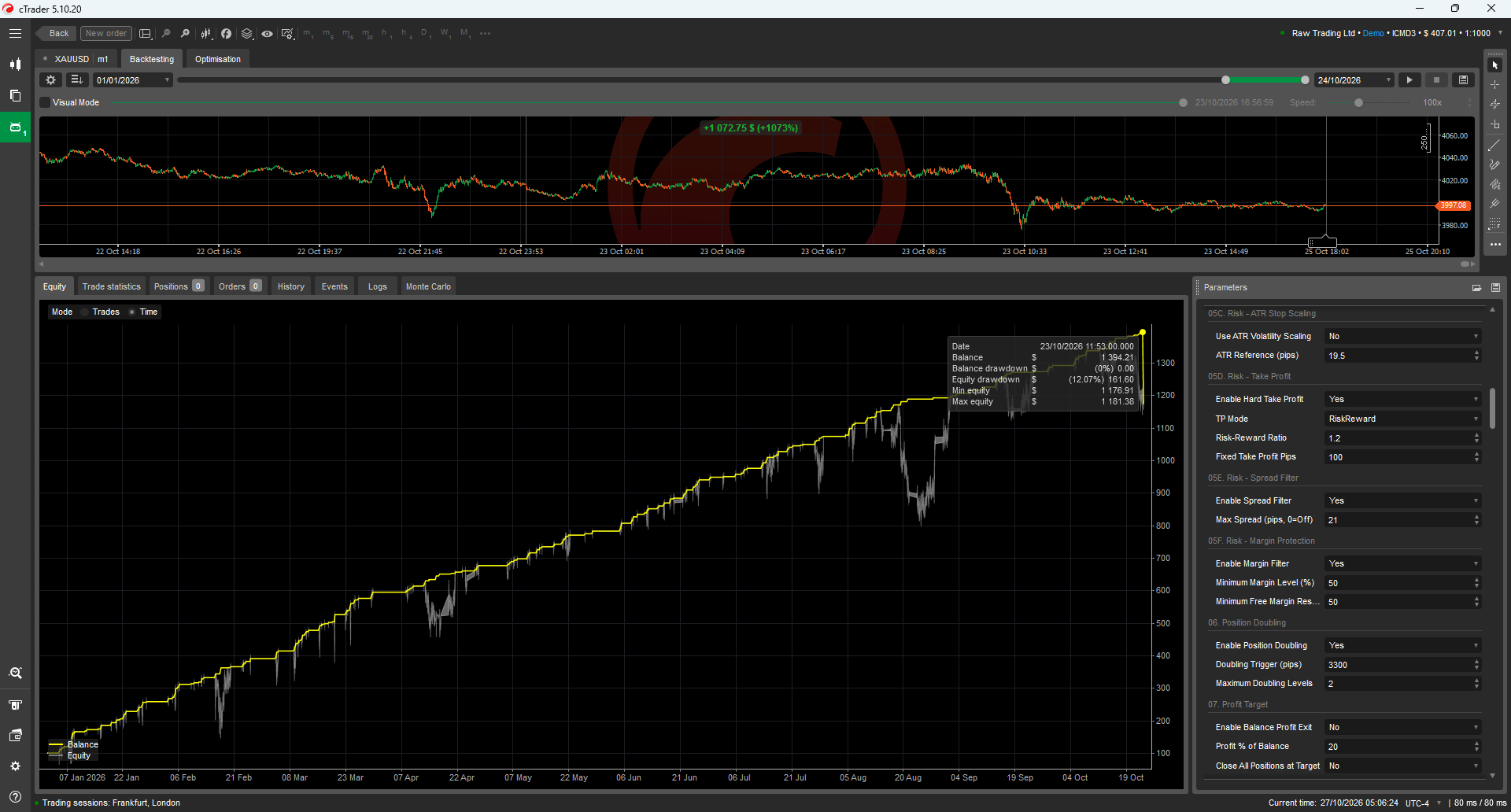Viewport: 1511px width, 812px height.
Task: Open the Events tab
Action: 334,286
